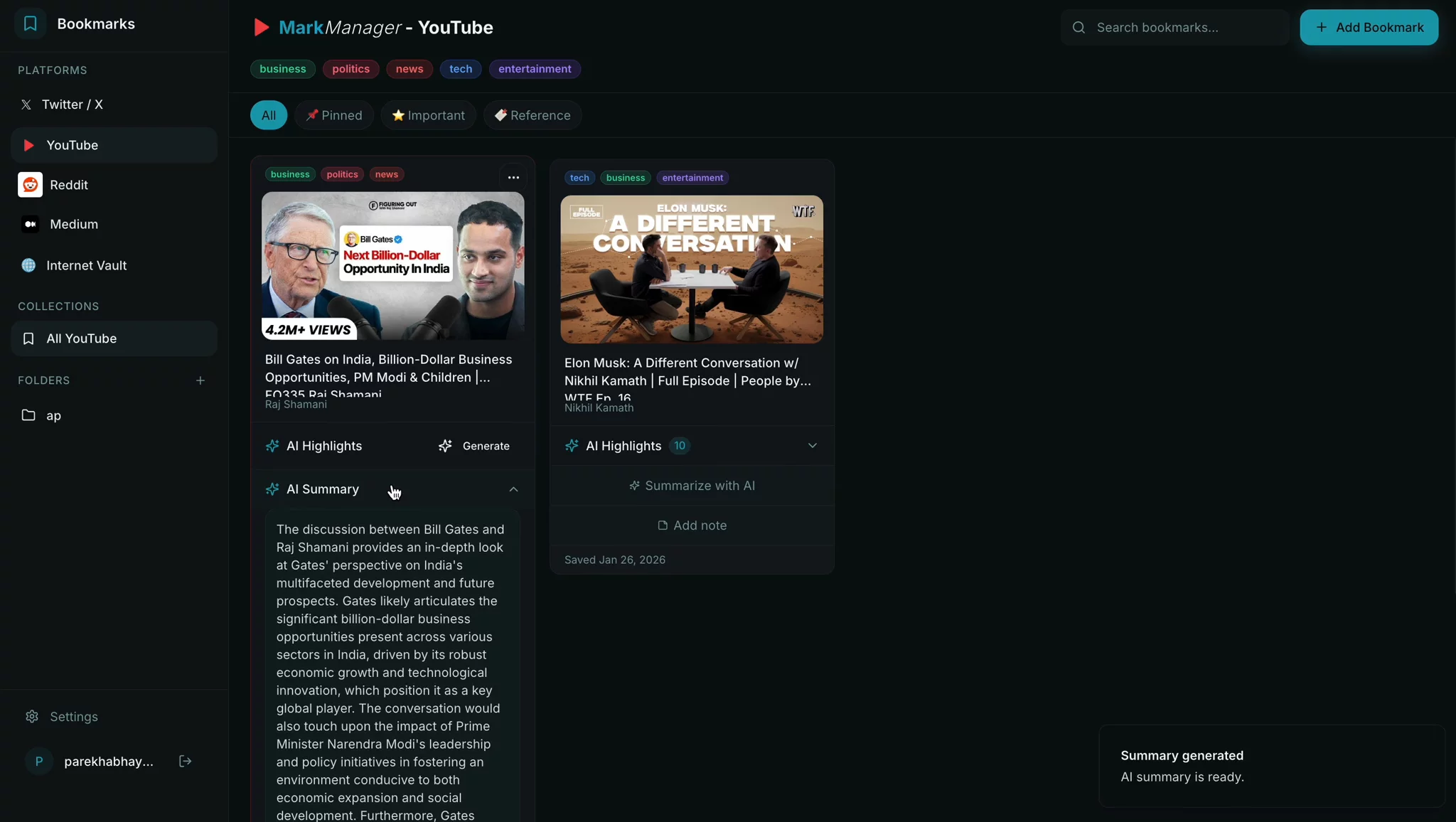Select YouTube in the platforms list

coord(114,145)
